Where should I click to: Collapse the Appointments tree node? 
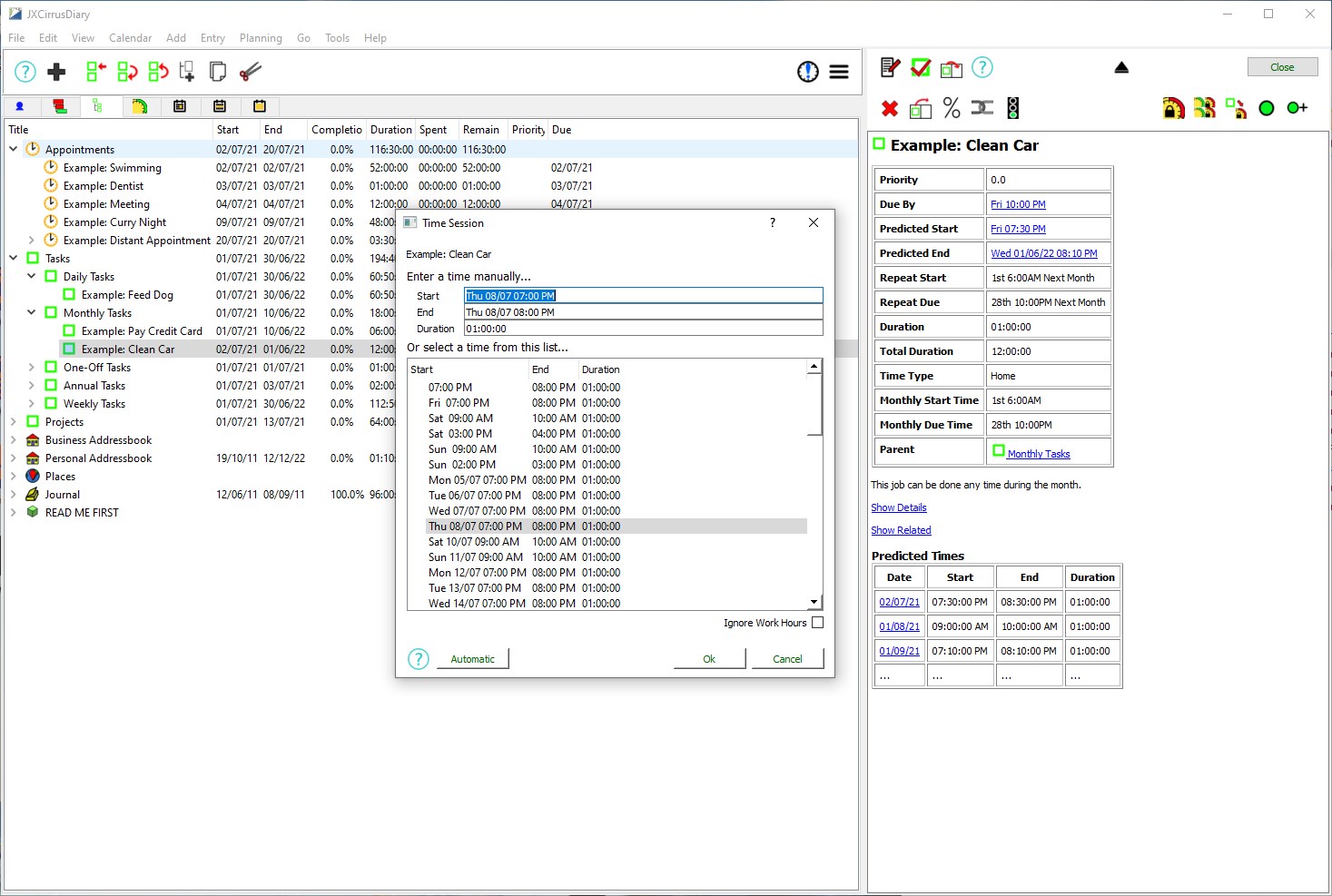(14, 150)
